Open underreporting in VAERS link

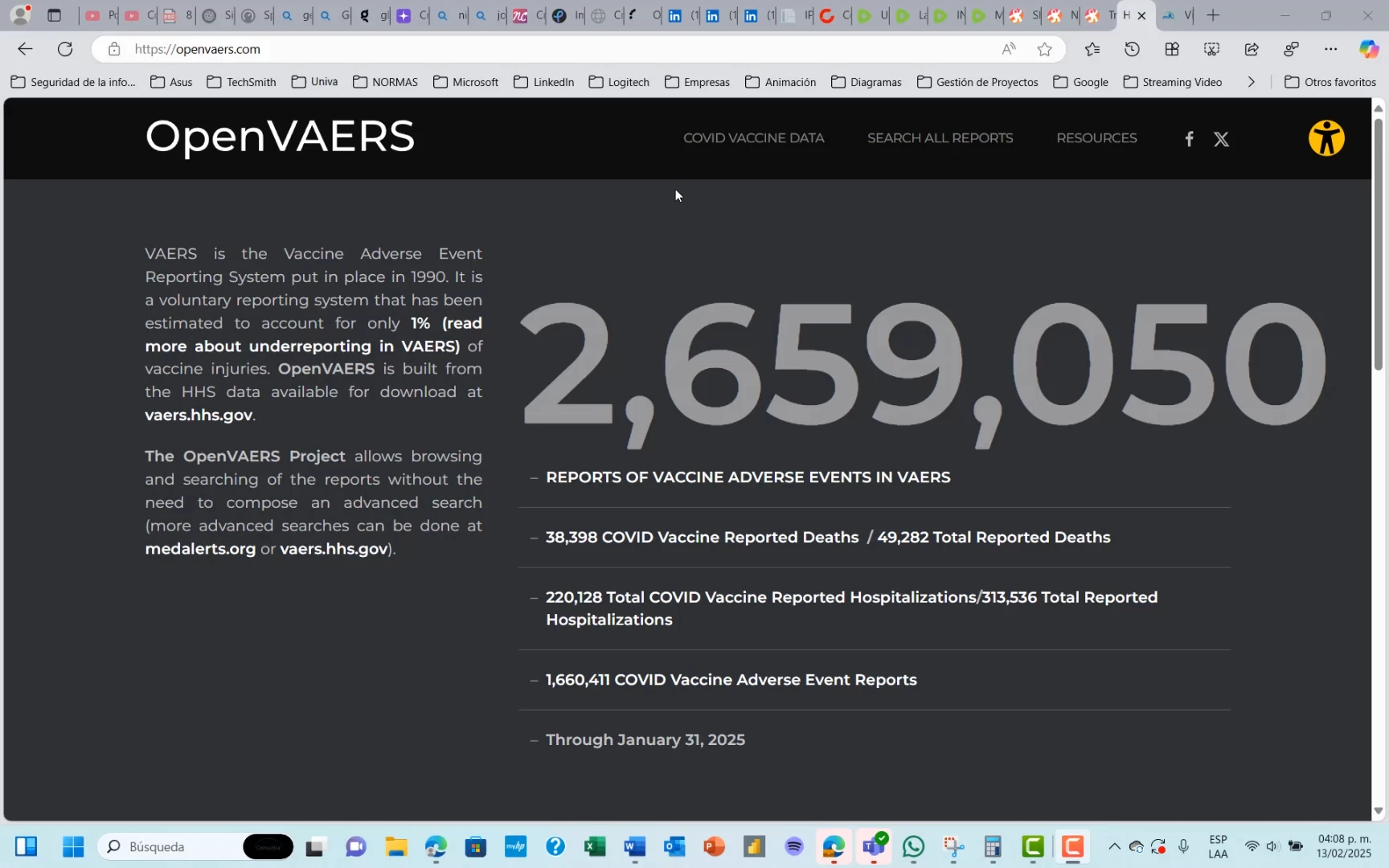pyautogui.click(x=313, y=334)
